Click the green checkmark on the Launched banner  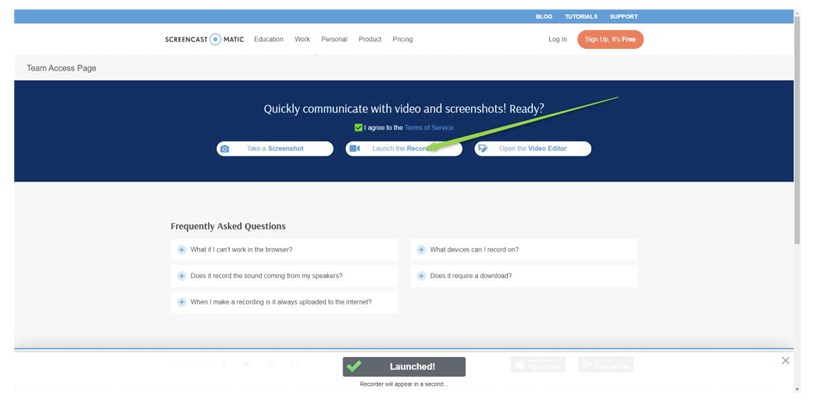point(354,367)
